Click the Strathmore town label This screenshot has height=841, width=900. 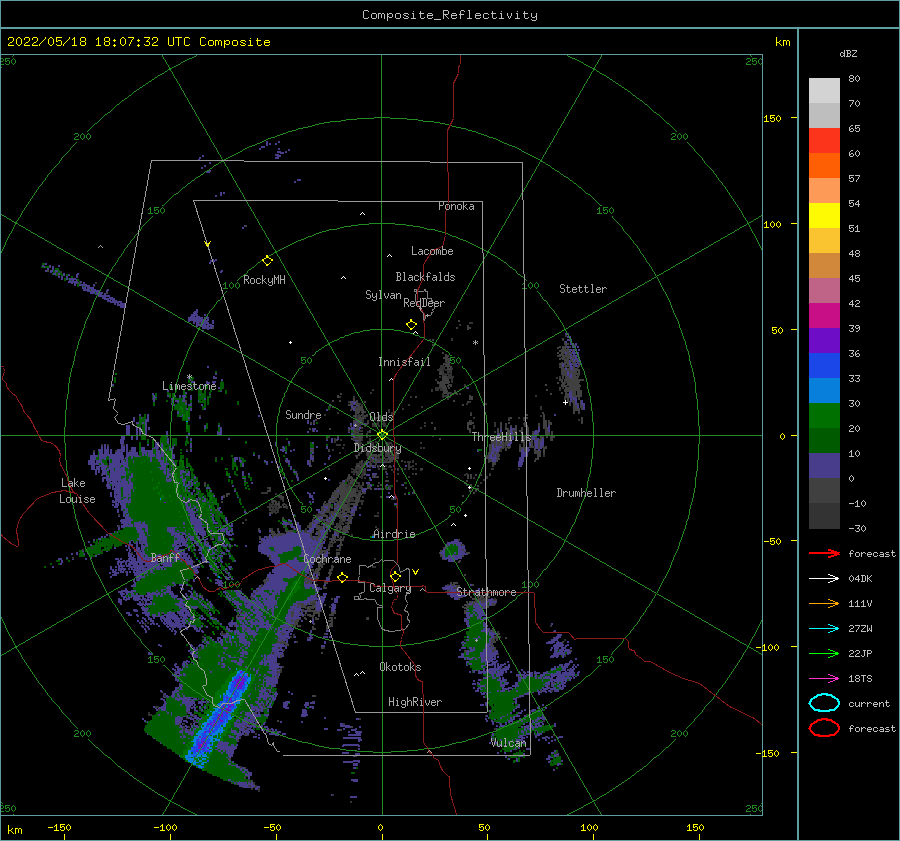[x=486, y=592]
